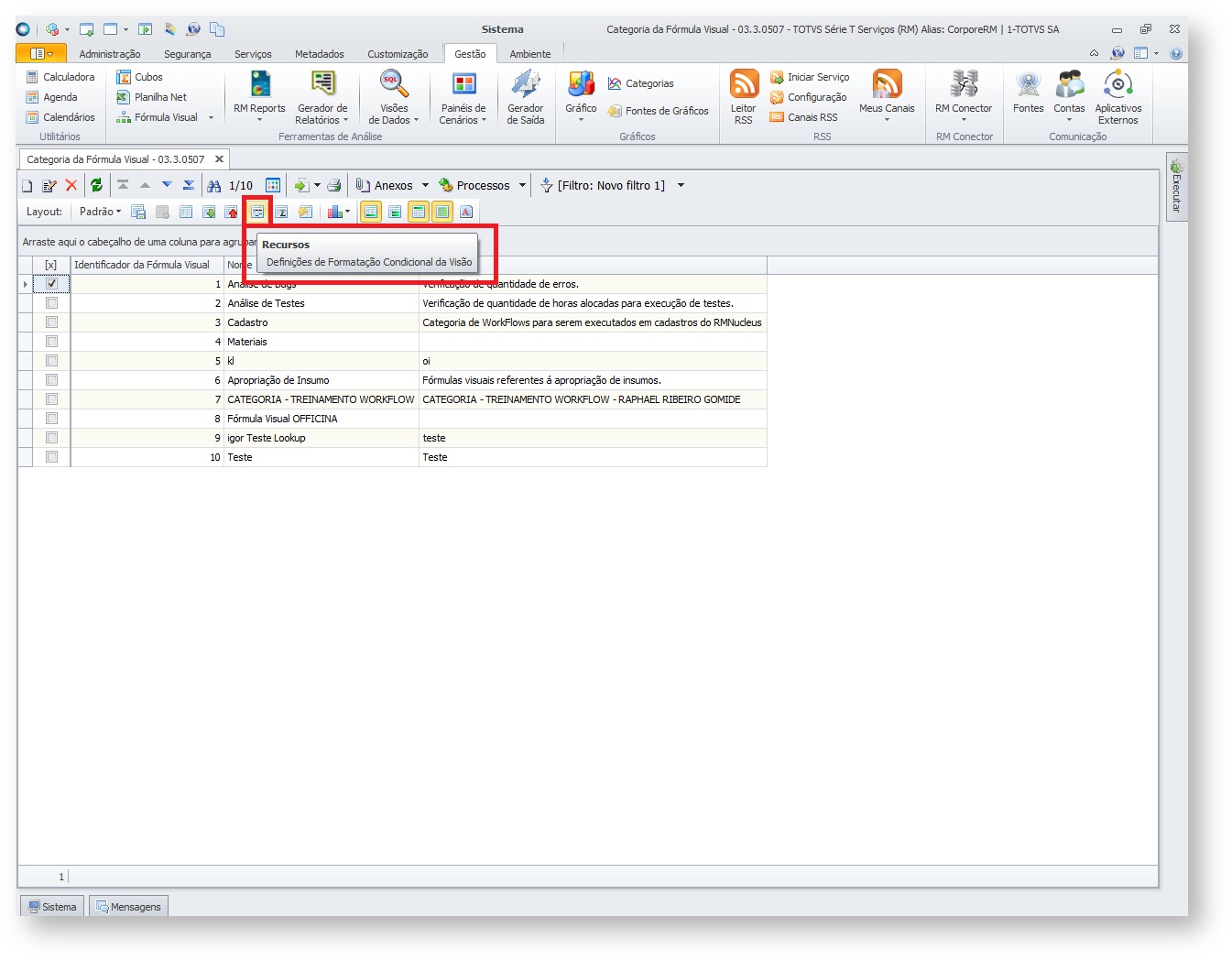The image size is (1232, 960).
Task: Go to the Serviços ribbon tab
Action: click(253, 54)
